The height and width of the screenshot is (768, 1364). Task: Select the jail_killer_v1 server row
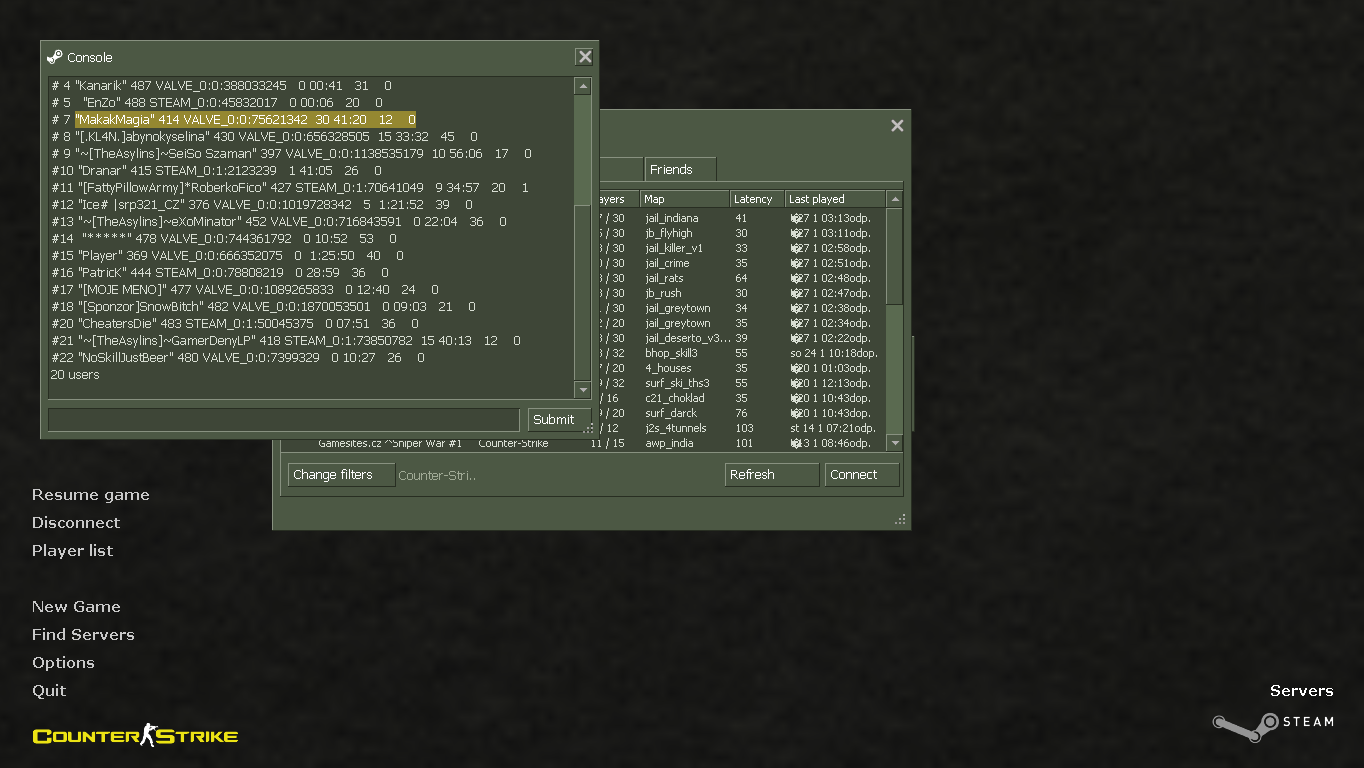pyautogui.click(x=741, y=248)
